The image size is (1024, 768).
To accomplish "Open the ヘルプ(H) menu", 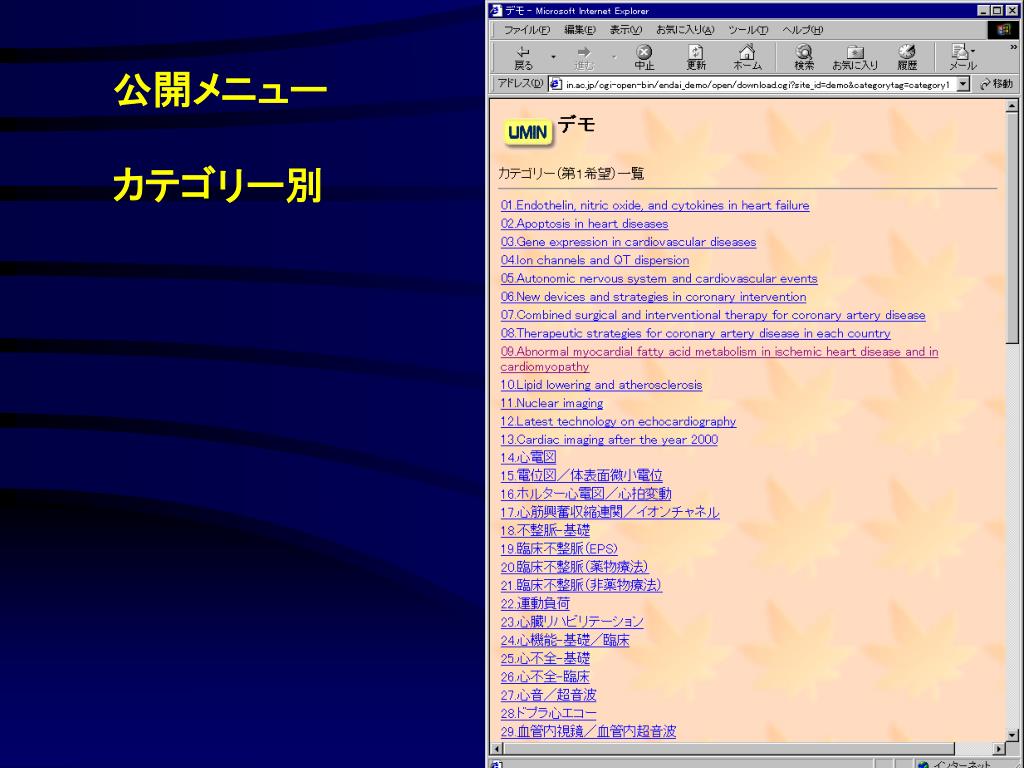I will (803, 30).
